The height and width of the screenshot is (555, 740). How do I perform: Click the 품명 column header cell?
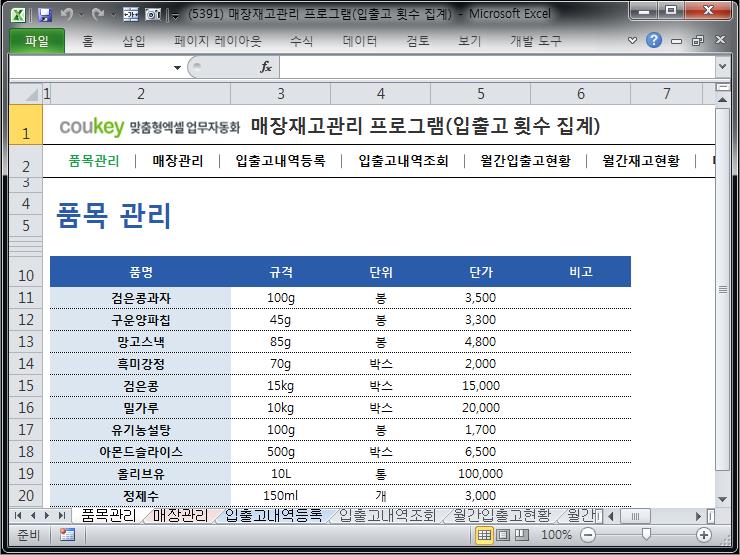[x=141, y=272]
